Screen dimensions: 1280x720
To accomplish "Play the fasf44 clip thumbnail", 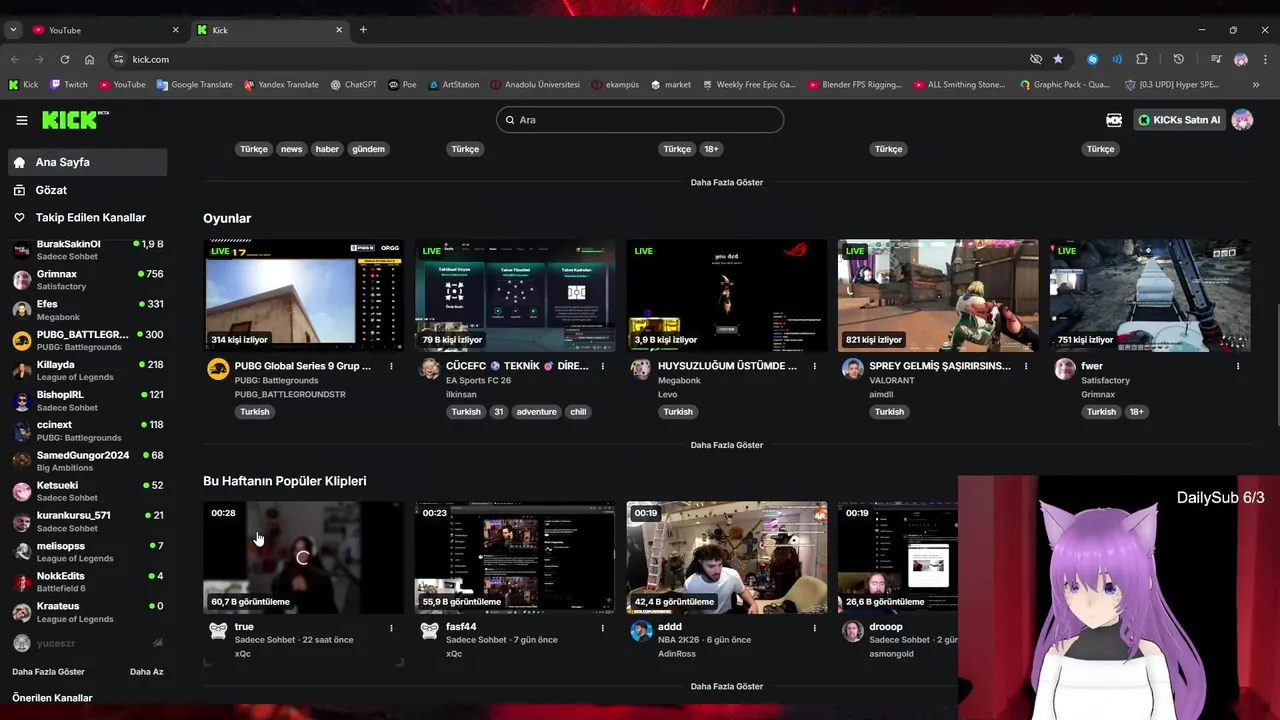I will 515,557.
